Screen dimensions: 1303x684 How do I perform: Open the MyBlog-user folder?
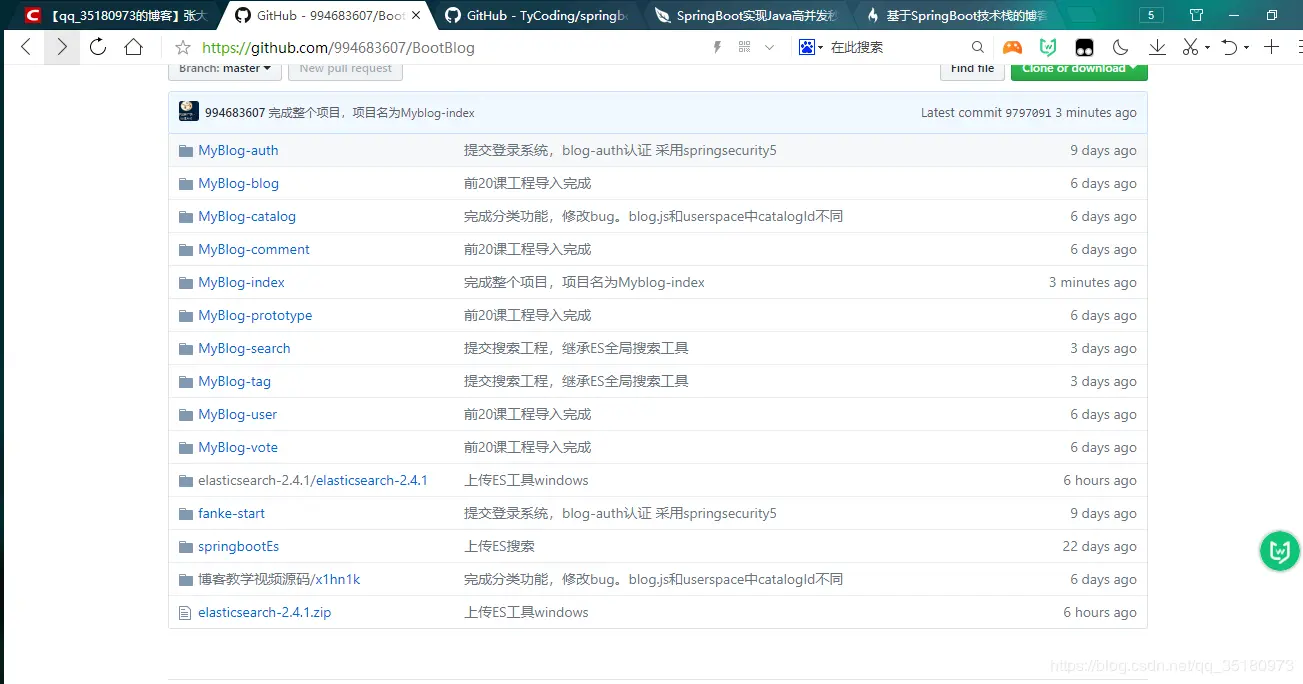coord(237,414)
